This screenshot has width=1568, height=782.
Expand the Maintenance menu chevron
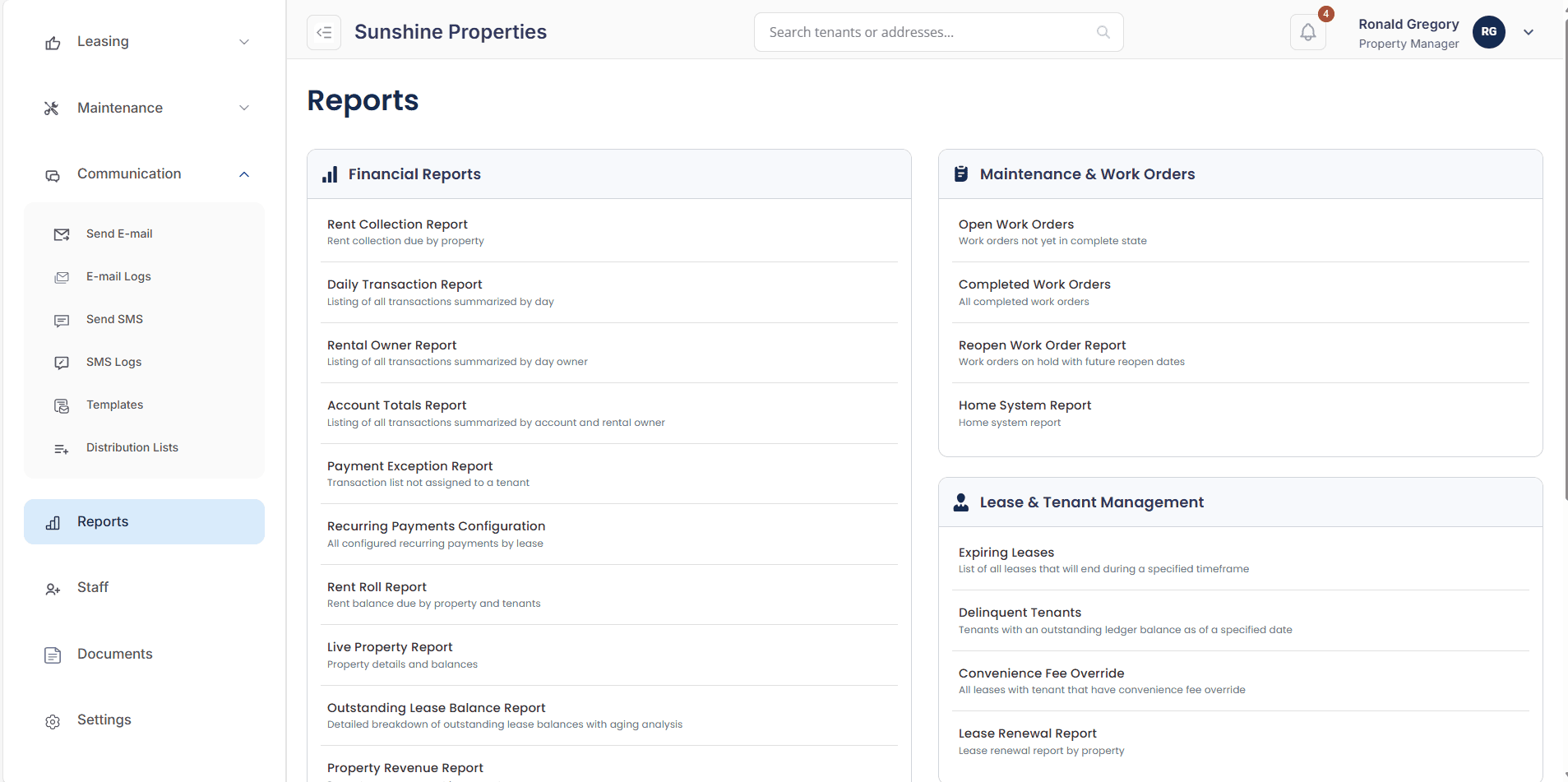tap(244, 109)
